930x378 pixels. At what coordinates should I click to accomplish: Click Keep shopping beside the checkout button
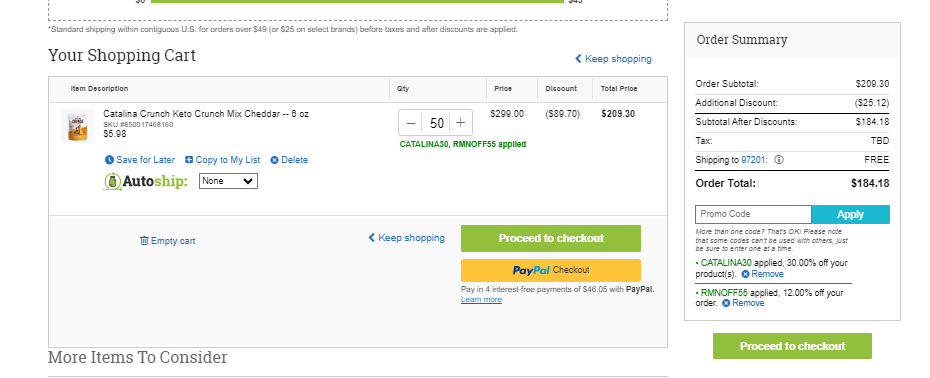[407, 238]
